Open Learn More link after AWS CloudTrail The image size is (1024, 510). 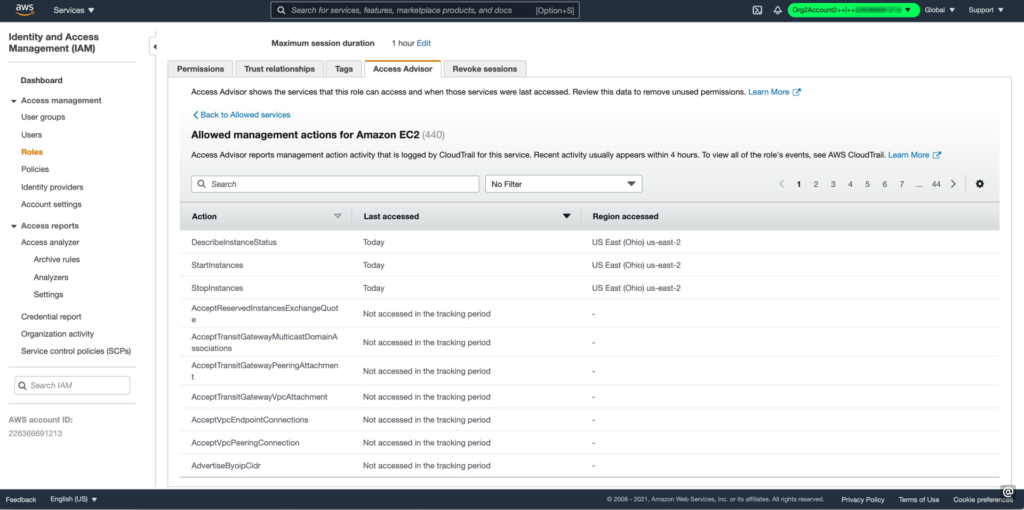(914, 155)
